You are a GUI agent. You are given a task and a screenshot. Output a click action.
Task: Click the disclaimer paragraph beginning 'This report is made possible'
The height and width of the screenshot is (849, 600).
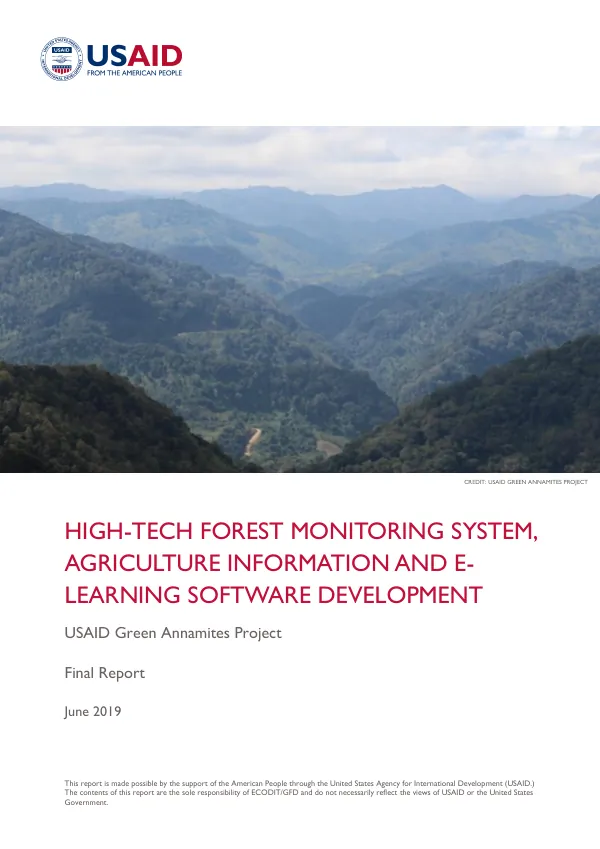pyautogui.click(x=299, y=793)
